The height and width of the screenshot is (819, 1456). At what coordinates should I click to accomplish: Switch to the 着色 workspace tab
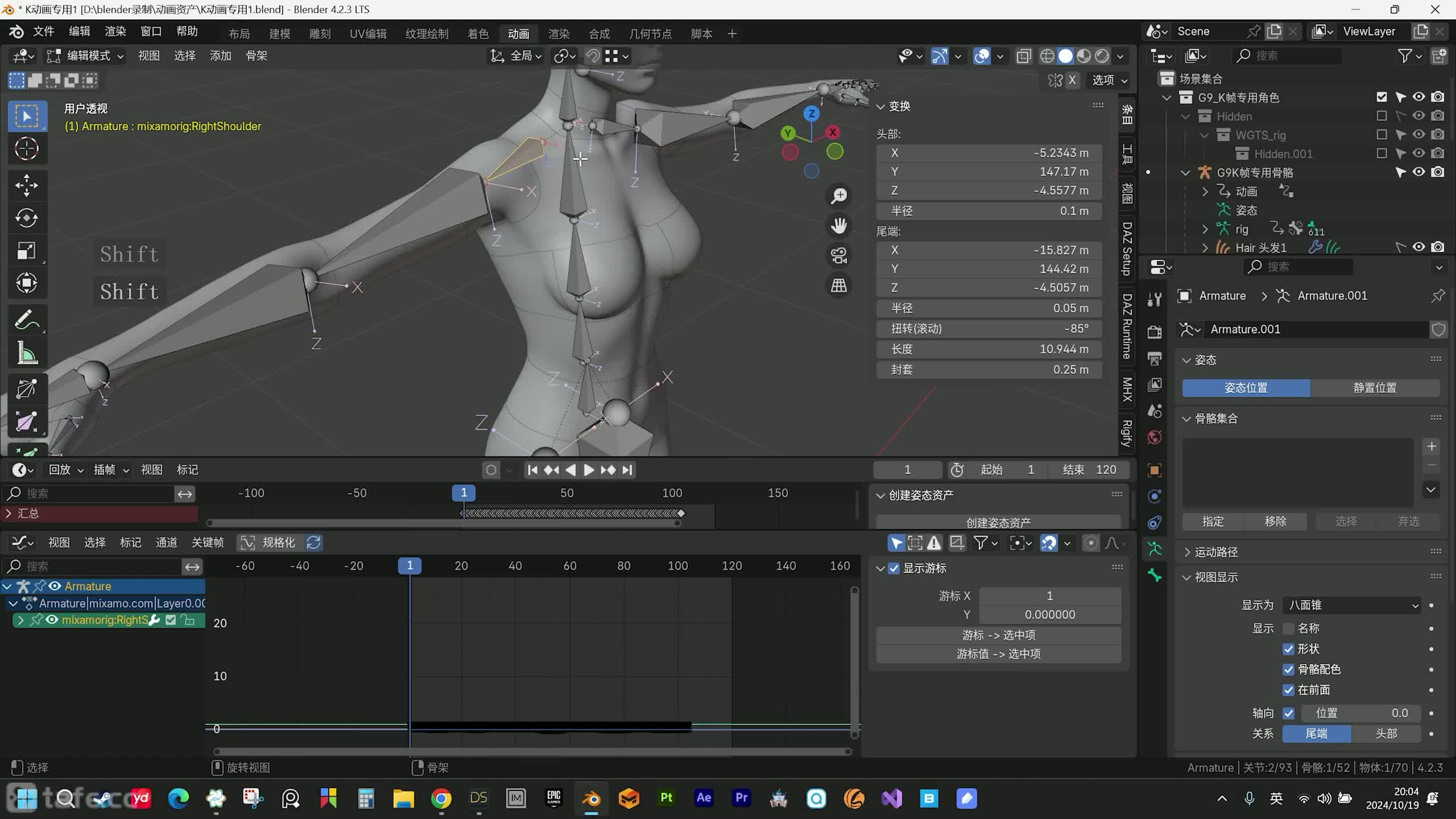[478, 34]
